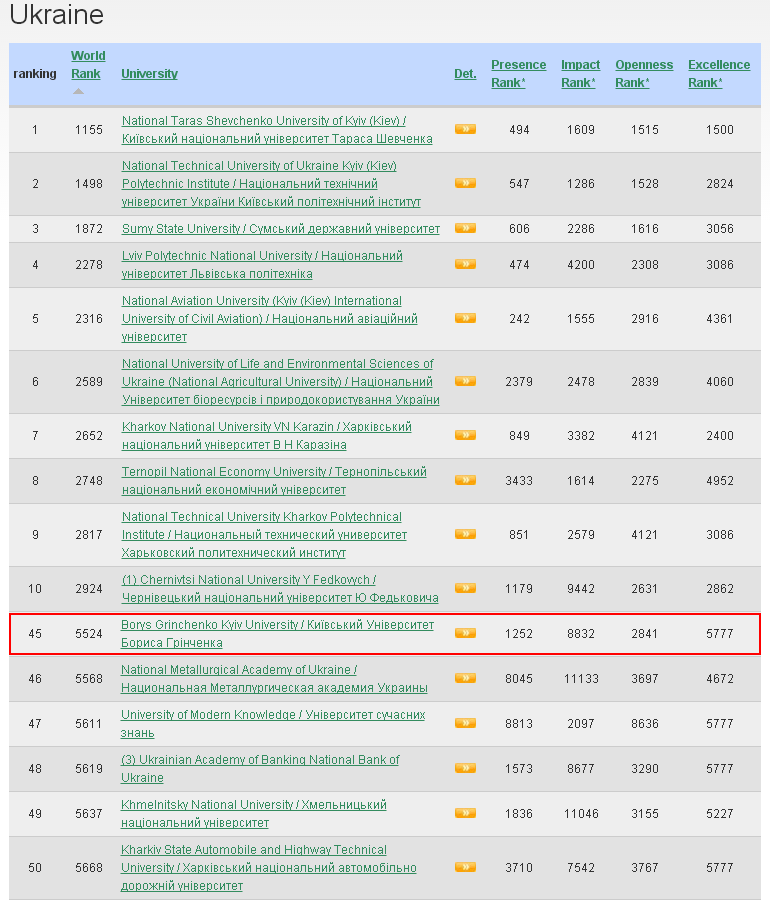Image resolution: width=770 pixels, height=900 pixels.
Task: Sort table by World Rank header
Action: point(88,65)
